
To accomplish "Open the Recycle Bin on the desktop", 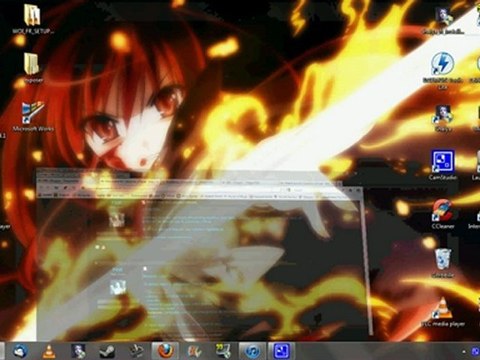I will pos(443,260).
